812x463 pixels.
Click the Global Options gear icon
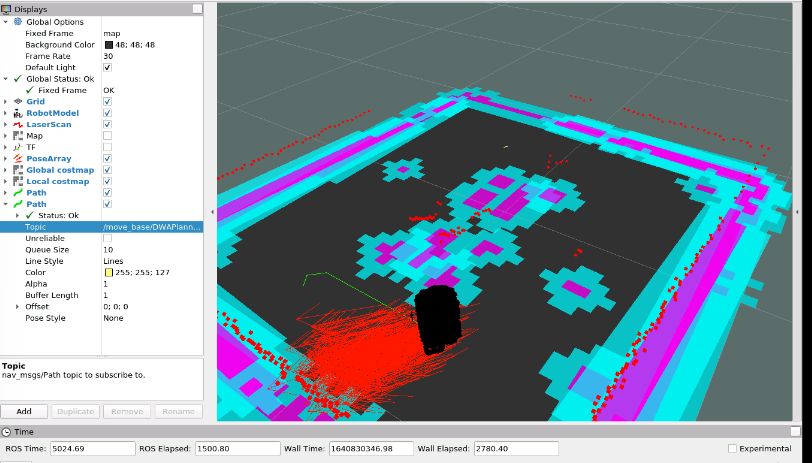click(x=18, y=22)
